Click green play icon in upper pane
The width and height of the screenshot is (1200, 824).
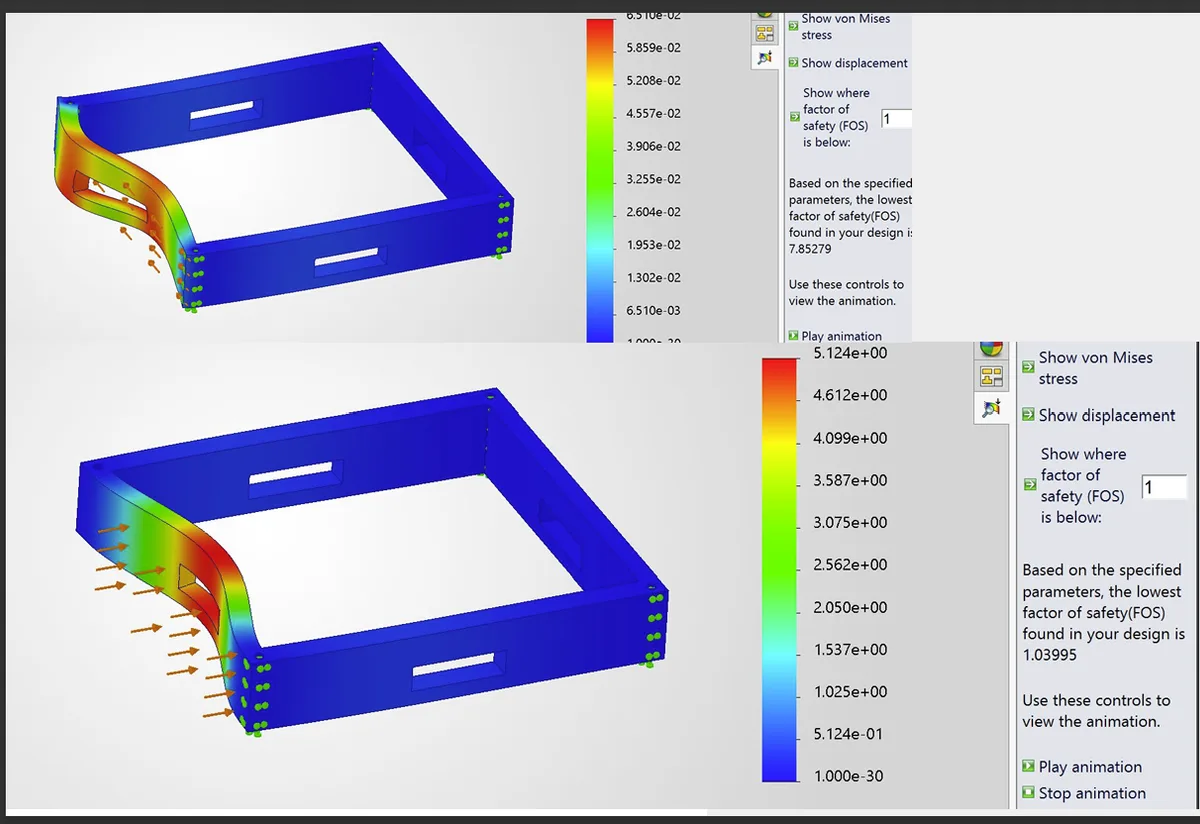tap(793, 336)
